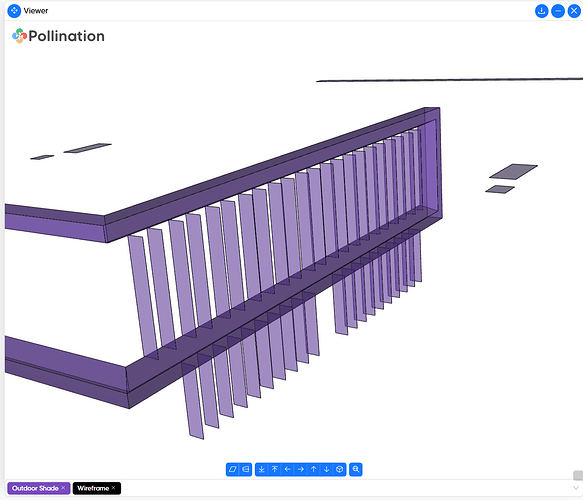
Task: Set camera to top view (up-to-line arrow)
Action: [x=275, y=469]
